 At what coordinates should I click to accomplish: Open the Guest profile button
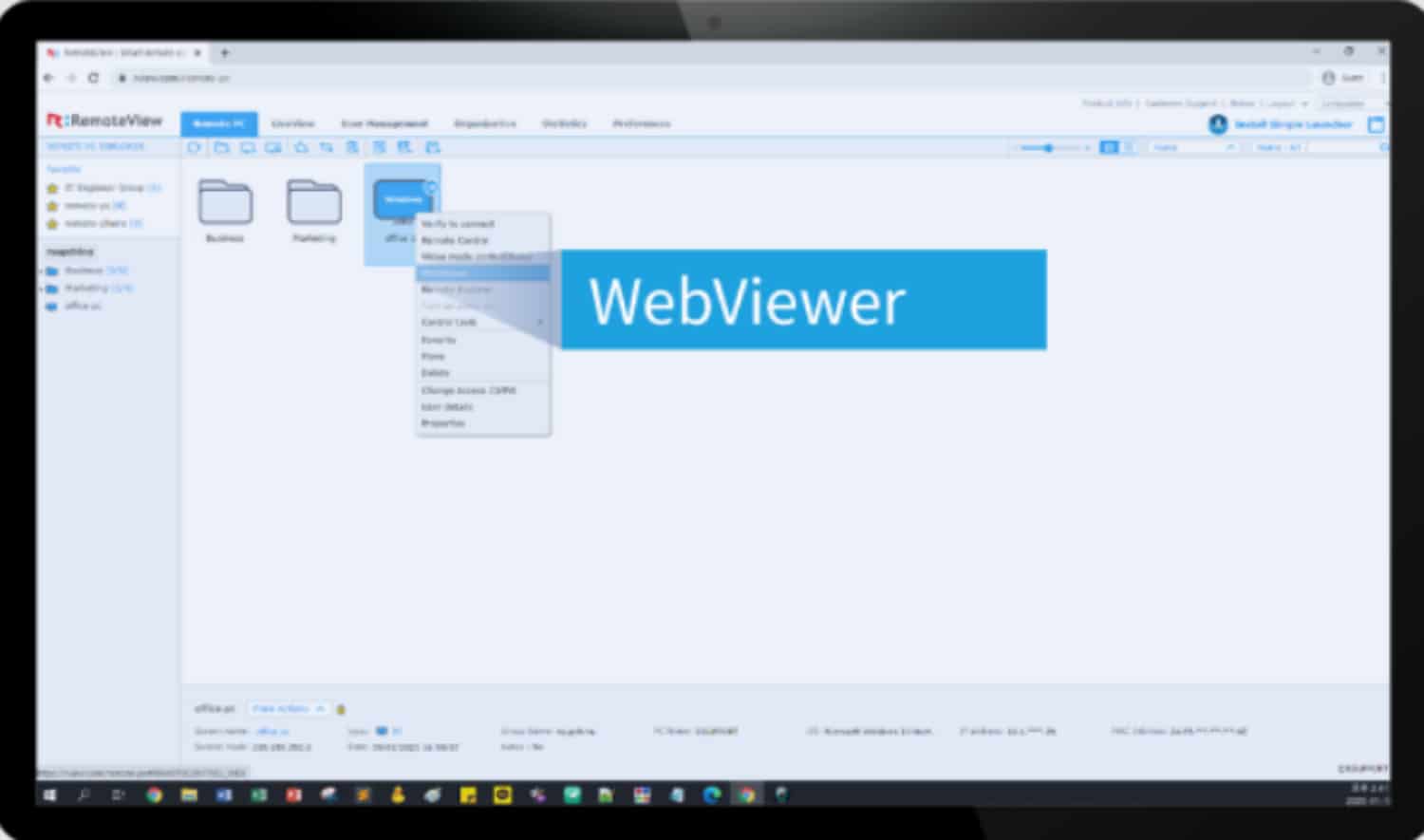click(x=1344, y=78)
